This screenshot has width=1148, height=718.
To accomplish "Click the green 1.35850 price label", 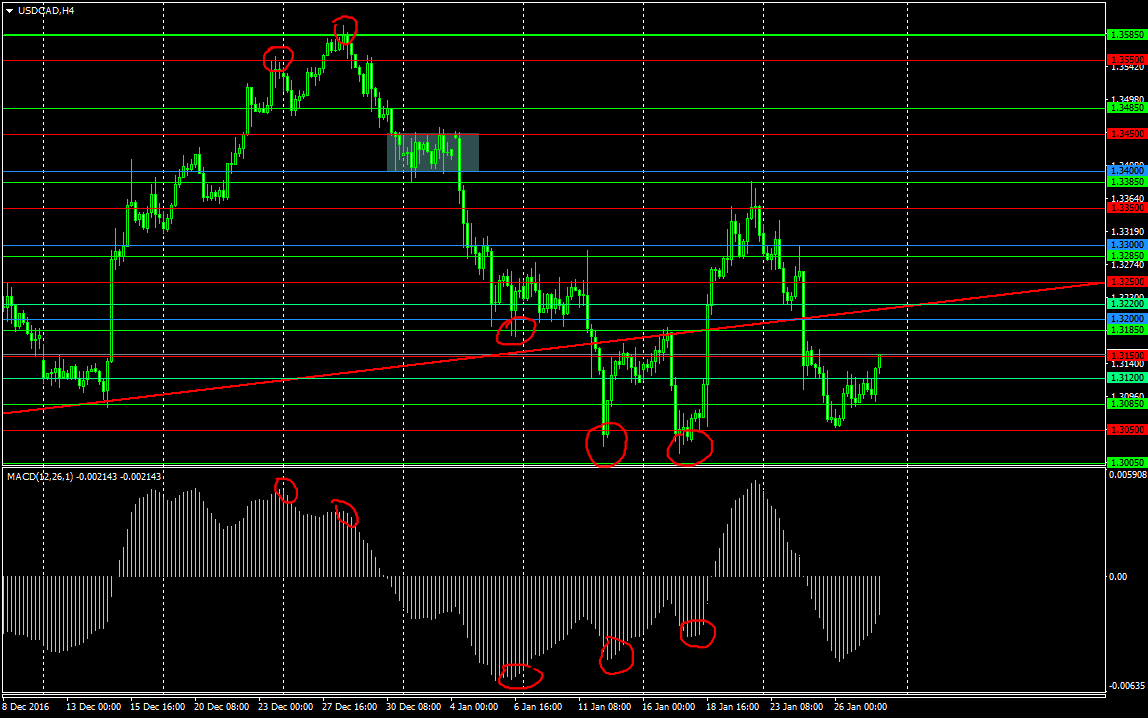I will click(x=1127, y=35).
